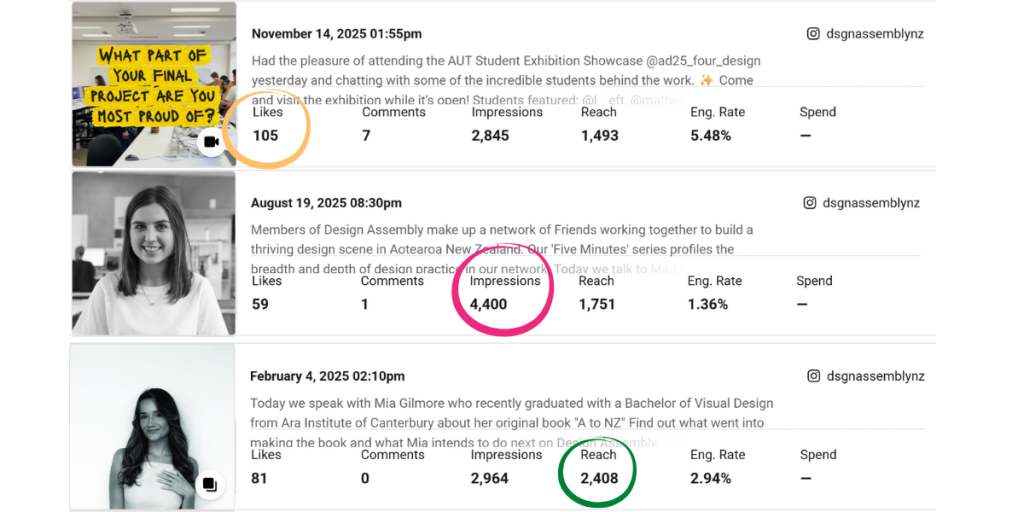The image size is (1024, 512).
Task: Open dsgnassemblynz account on the February 4 post
Action: (876, 376)
